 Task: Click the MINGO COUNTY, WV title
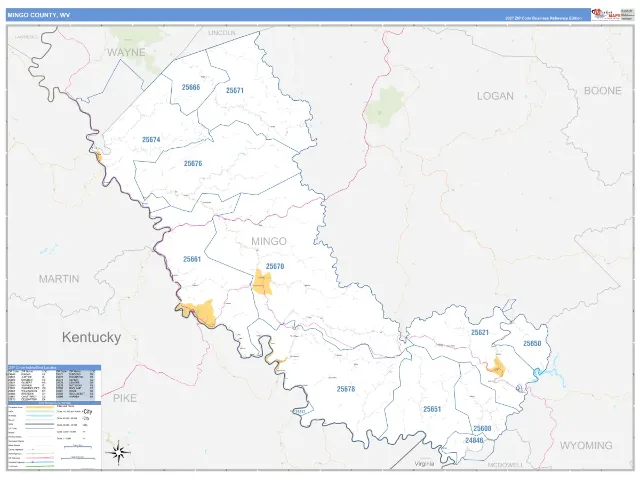pos(38,15)
